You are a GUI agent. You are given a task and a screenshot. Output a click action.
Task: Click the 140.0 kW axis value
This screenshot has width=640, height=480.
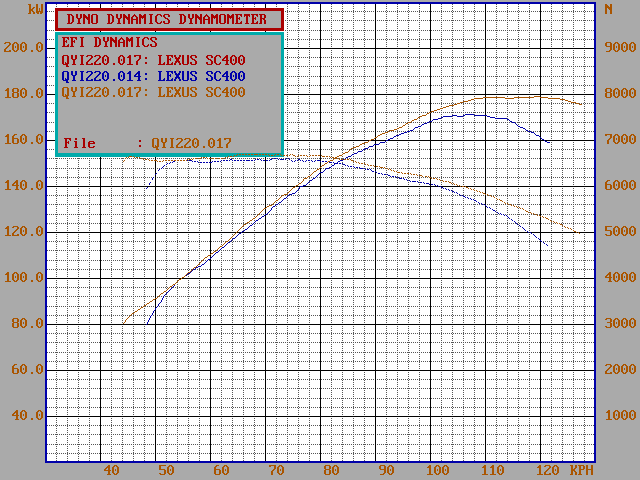pyautogui.click(x=24, y=186)
